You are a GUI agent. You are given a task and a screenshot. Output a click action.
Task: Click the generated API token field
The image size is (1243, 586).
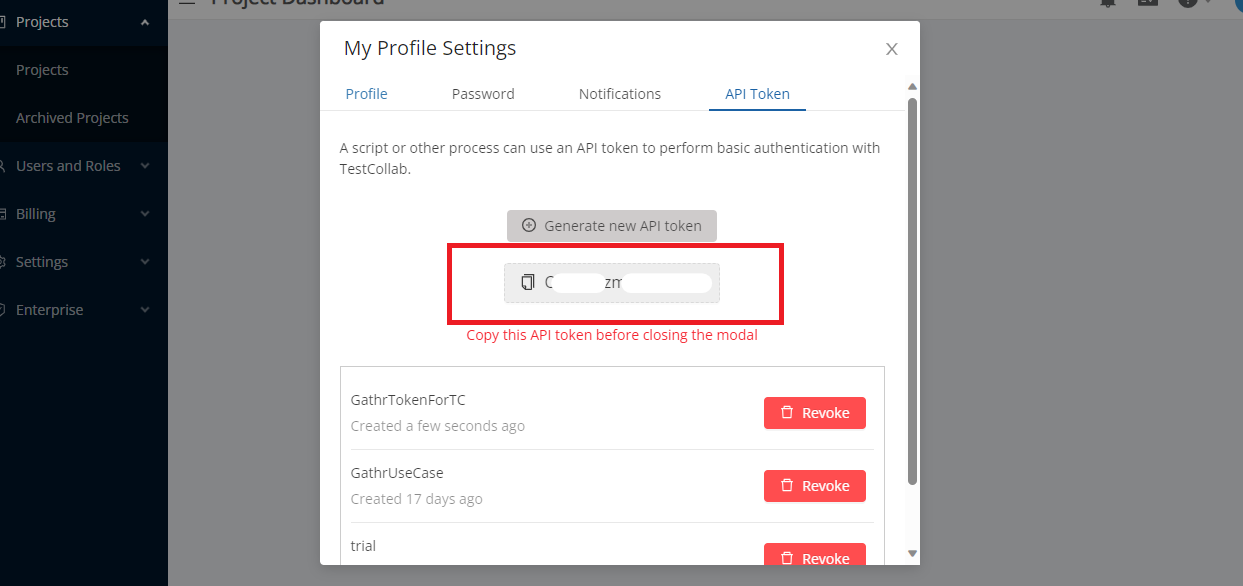tap(612, 283)
